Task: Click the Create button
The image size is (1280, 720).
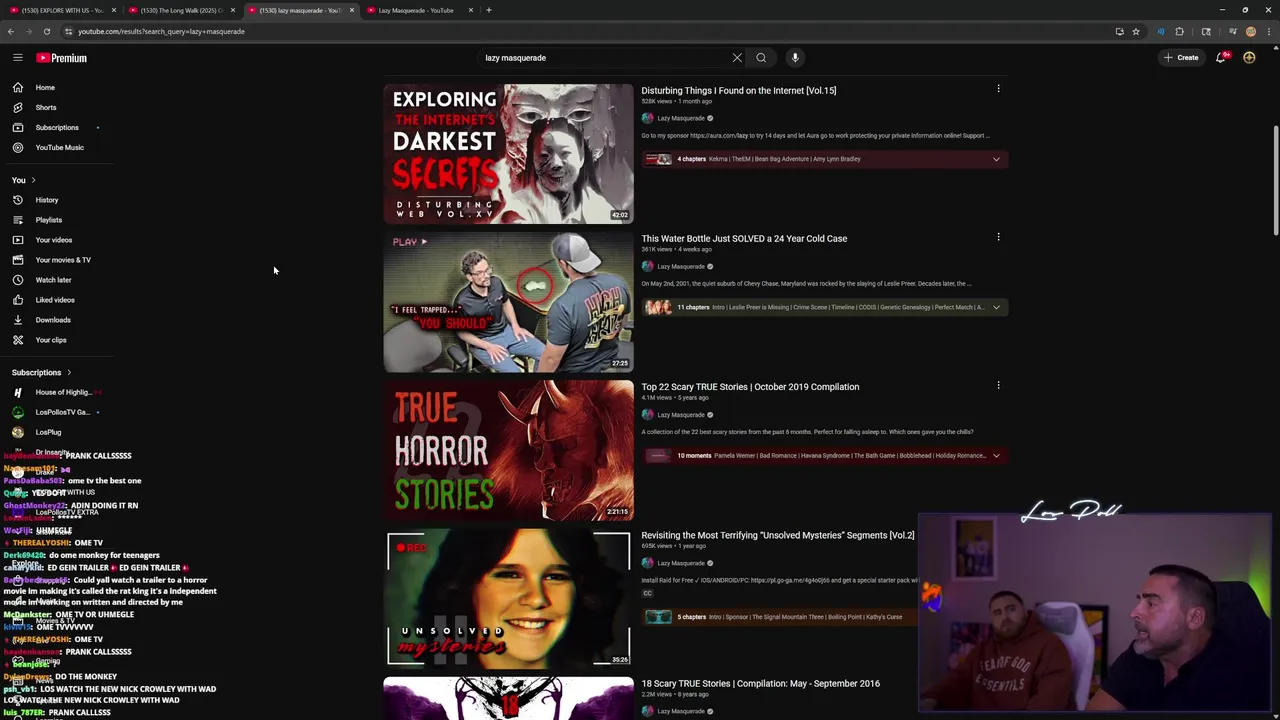Action: pyautogui.click(x=1181, y=58)
